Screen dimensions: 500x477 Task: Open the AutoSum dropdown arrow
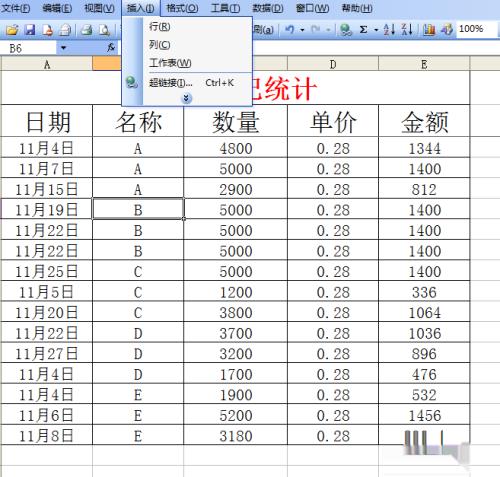pos(376,30)
